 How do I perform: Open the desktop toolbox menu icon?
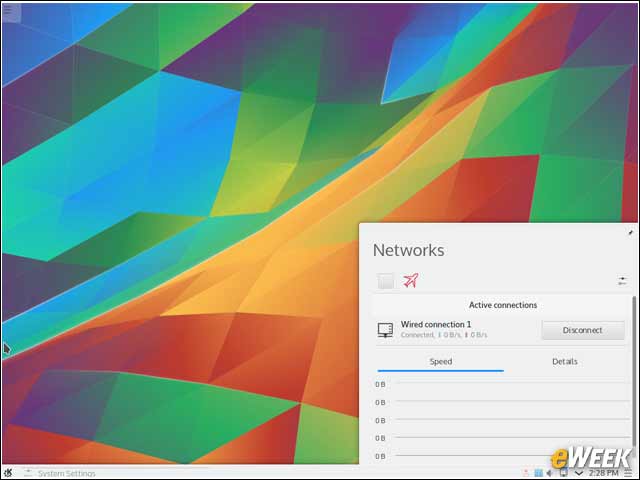[9, 11]
